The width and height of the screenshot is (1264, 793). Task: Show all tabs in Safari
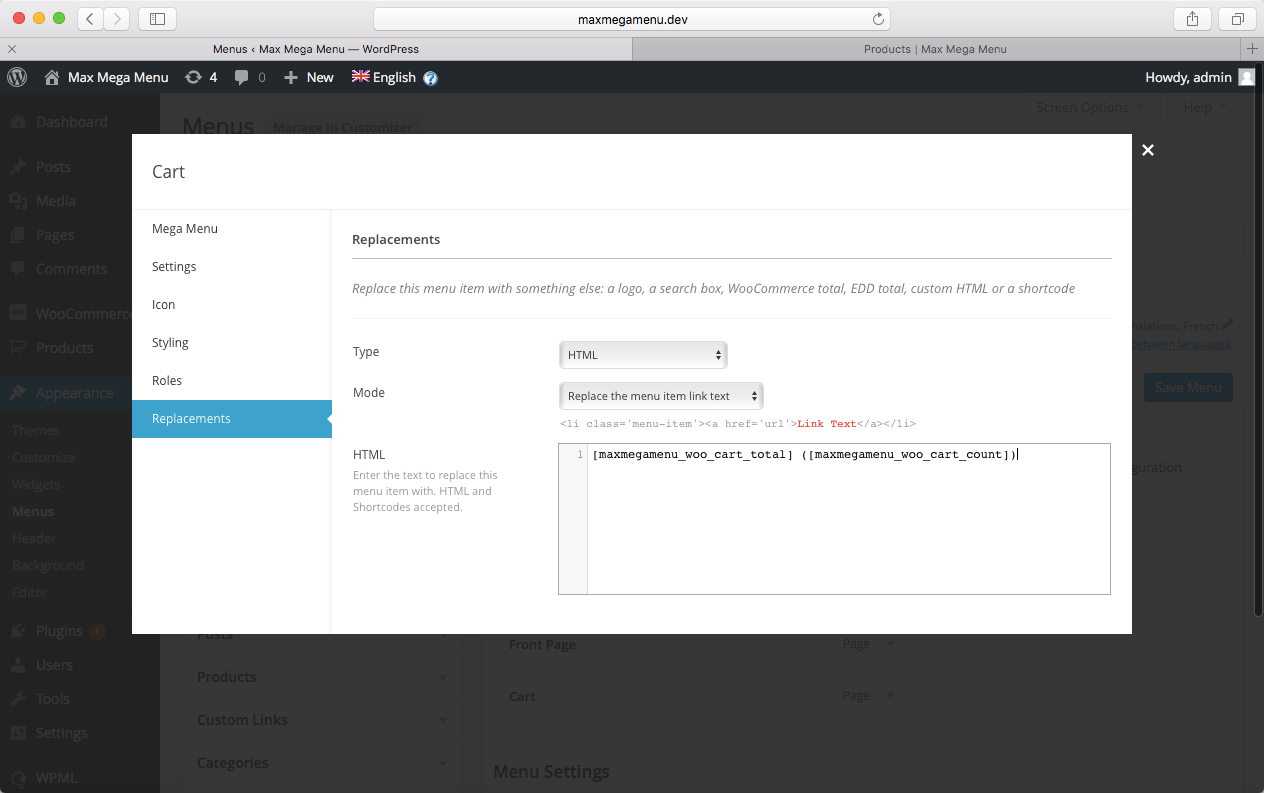pos(1237,18)
